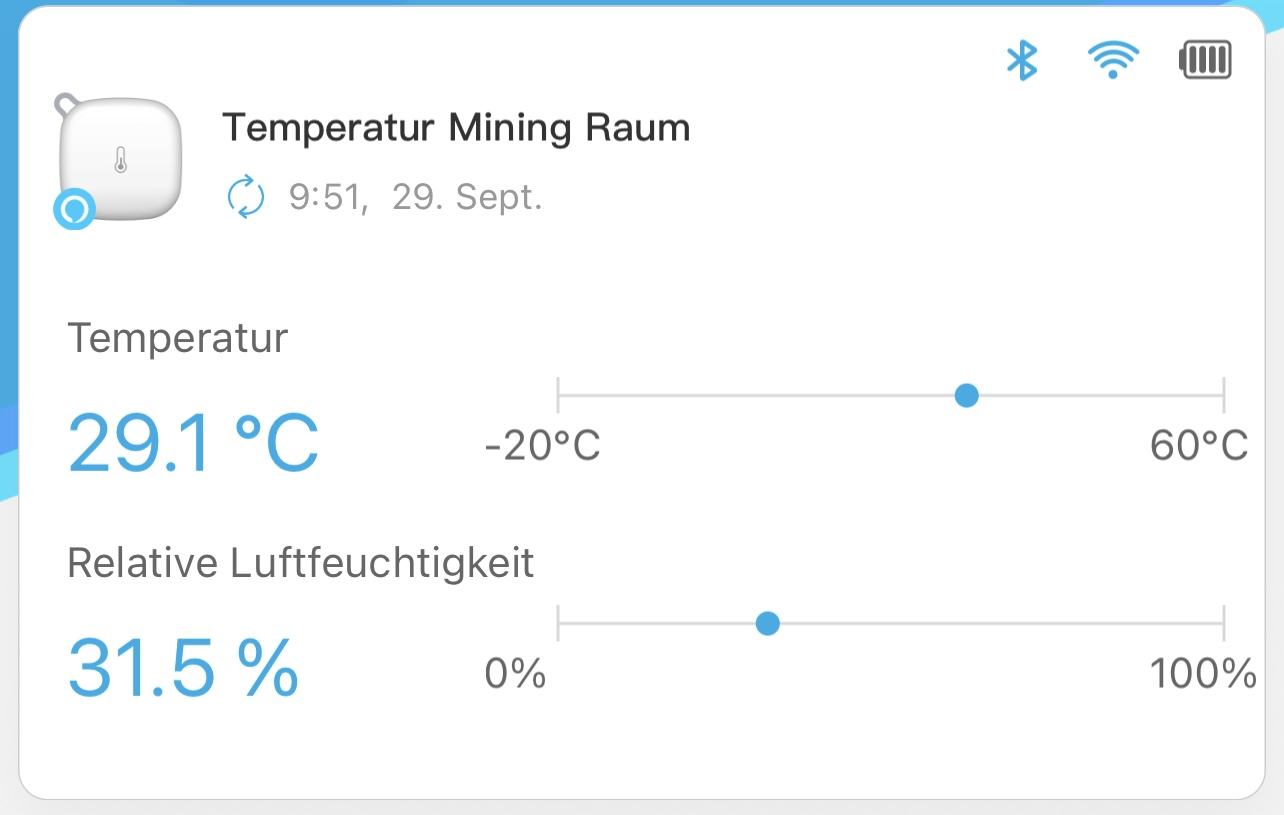
Task: Select the Temperatur section label
Action: tap(177, 338)
